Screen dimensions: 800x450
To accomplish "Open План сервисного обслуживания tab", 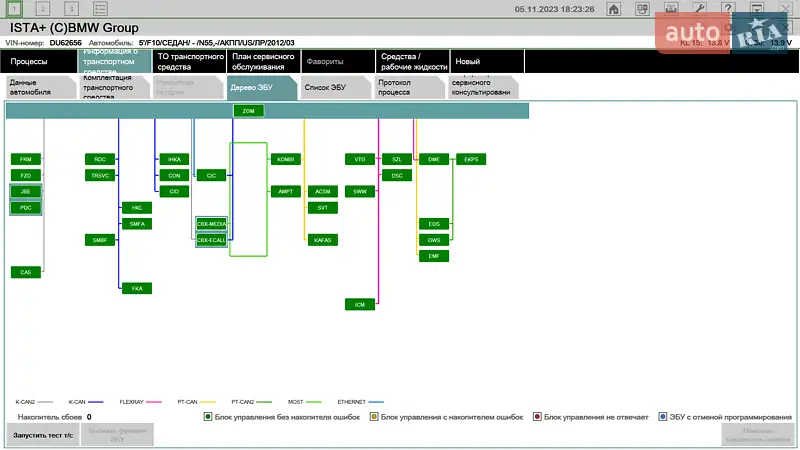I will [263, 61].
